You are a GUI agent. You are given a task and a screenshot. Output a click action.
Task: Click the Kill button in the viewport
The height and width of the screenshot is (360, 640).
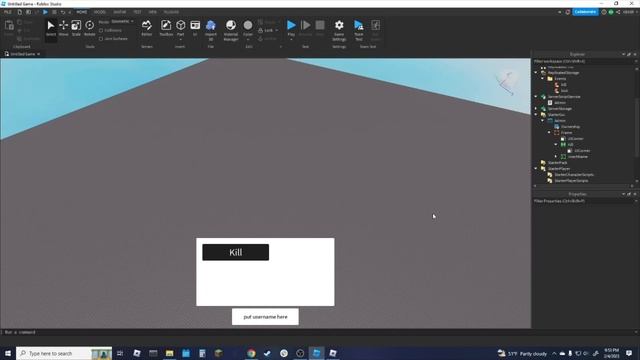(236, 252)
